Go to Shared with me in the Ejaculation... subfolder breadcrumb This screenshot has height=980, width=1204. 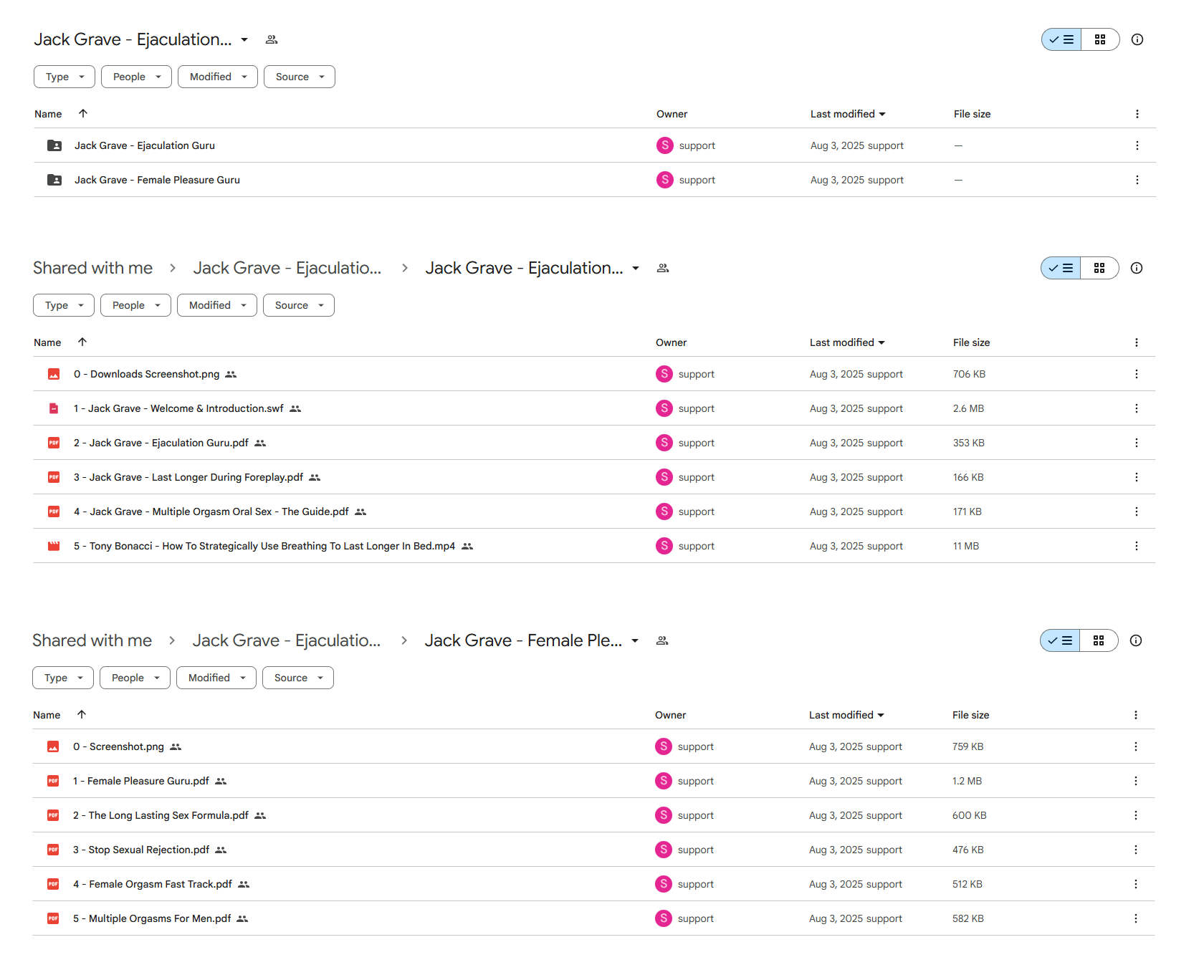(x=93, y=268)
